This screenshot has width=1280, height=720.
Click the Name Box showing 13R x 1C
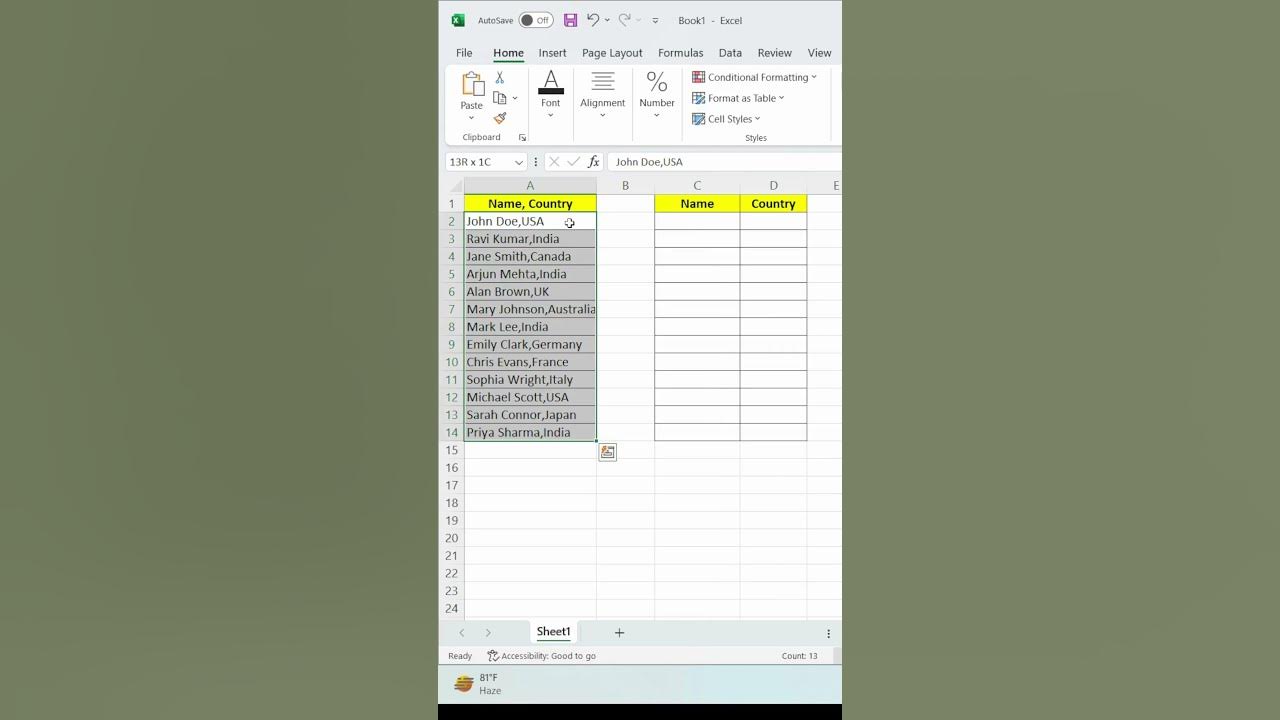(x=479, y=162)
